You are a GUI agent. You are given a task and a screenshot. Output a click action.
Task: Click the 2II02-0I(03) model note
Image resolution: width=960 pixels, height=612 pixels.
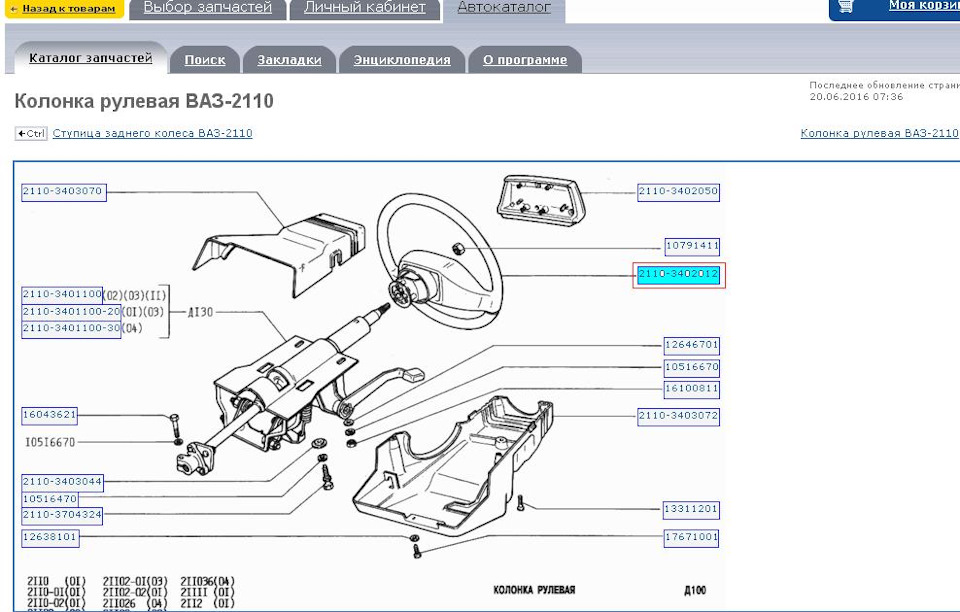click(x=135, y=581)
